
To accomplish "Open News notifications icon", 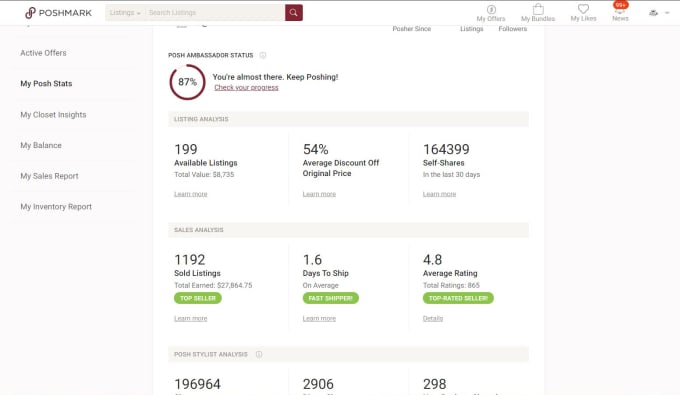I will pos(620,11).
